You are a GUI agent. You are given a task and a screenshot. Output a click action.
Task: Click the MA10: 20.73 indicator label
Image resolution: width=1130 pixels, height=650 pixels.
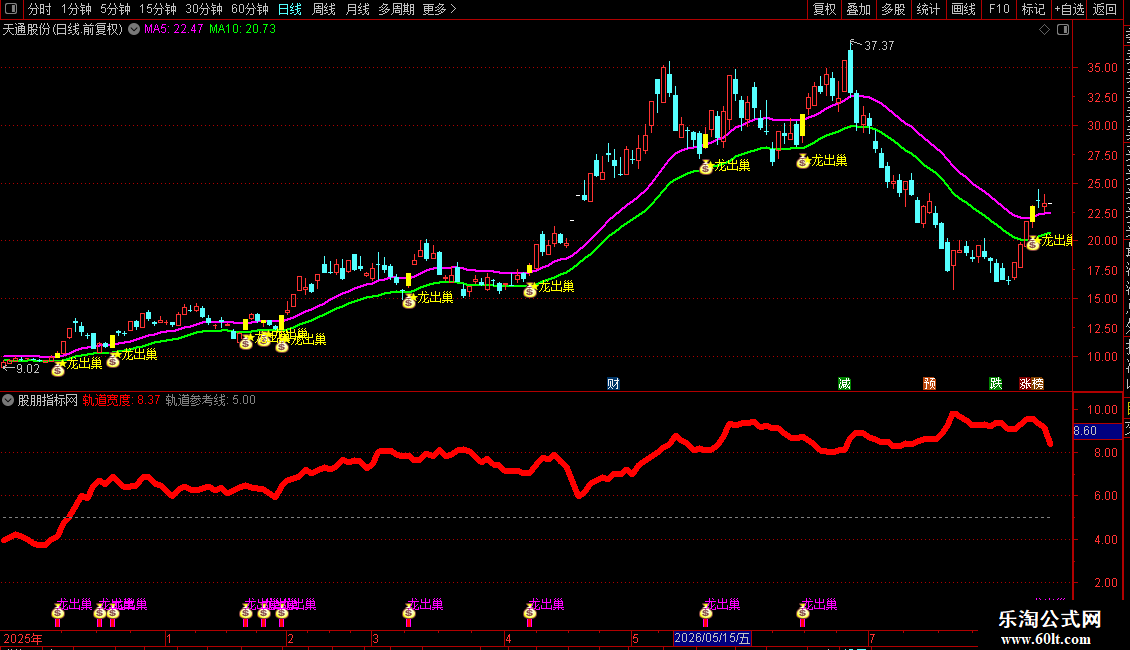(x=242, y=30)
